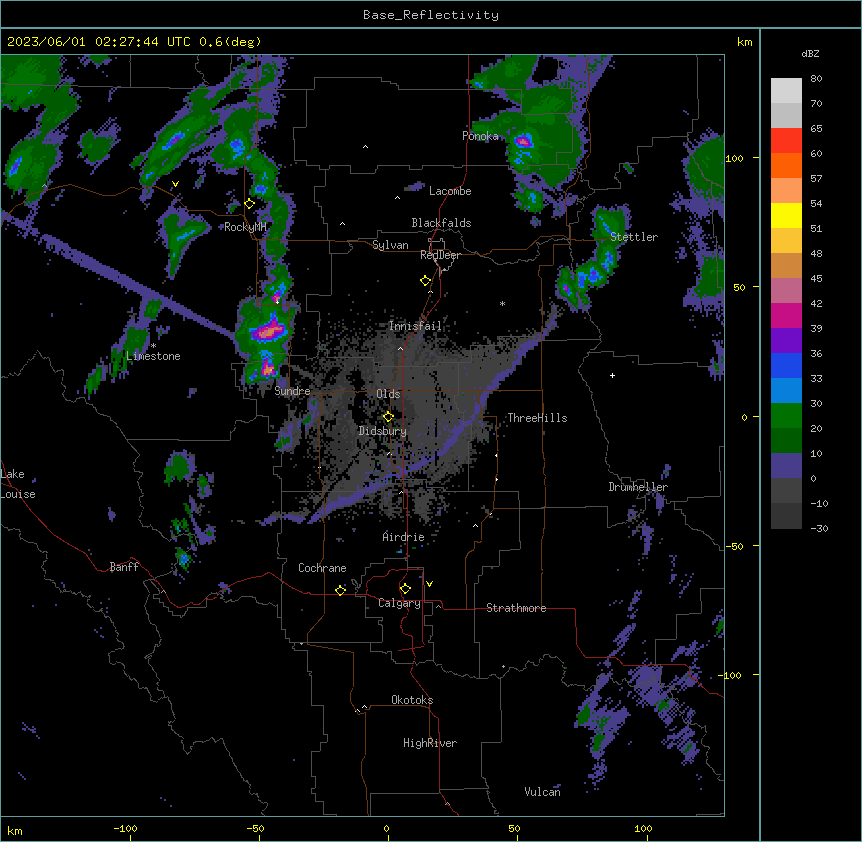This screenshot has height=842, width=862.
Task: Click the ThreeHills label
Action: [x=537, y=418]
